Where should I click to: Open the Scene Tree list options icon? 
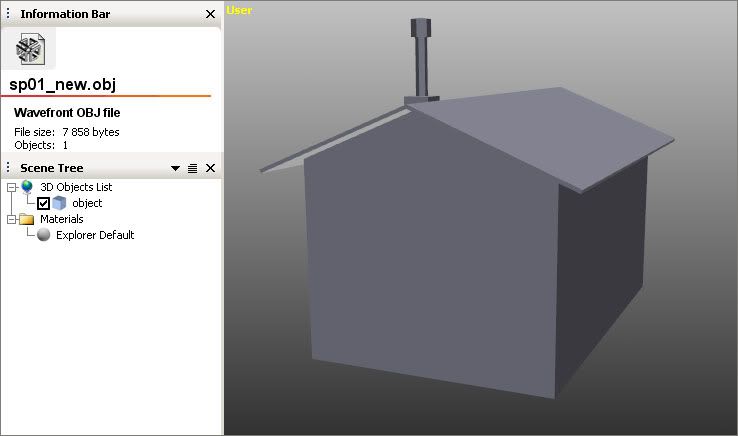click(x=192, y=168)
